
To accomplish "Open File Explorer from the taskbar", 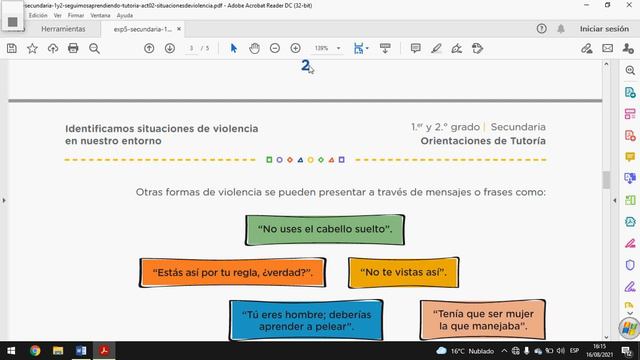I will pyautogui.click(x=58, y=351).
